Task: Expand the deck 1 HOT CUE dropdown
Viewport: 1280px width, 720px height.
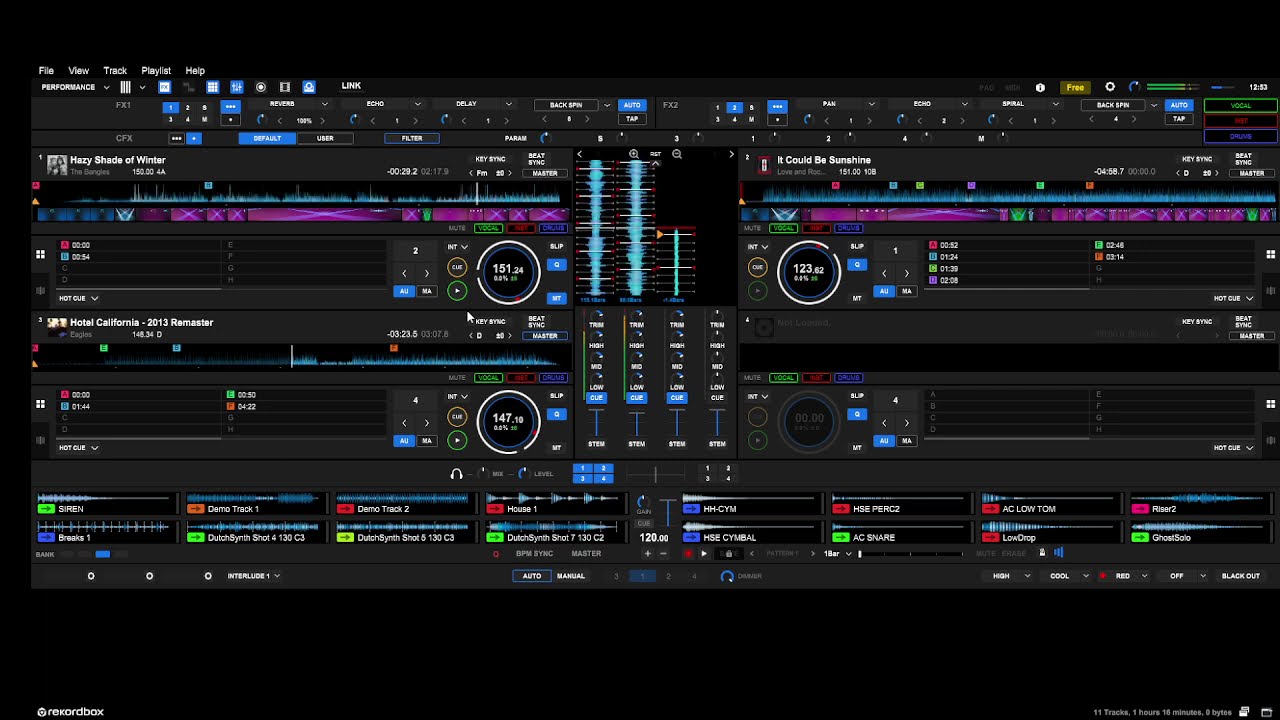Action: click(79, 298)
